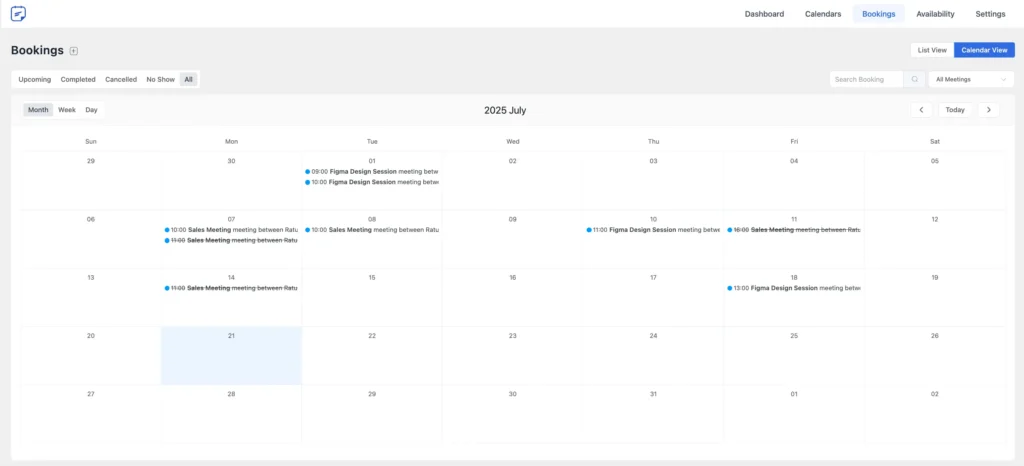
Task: Switch to List View
Action: coord(932,50)
